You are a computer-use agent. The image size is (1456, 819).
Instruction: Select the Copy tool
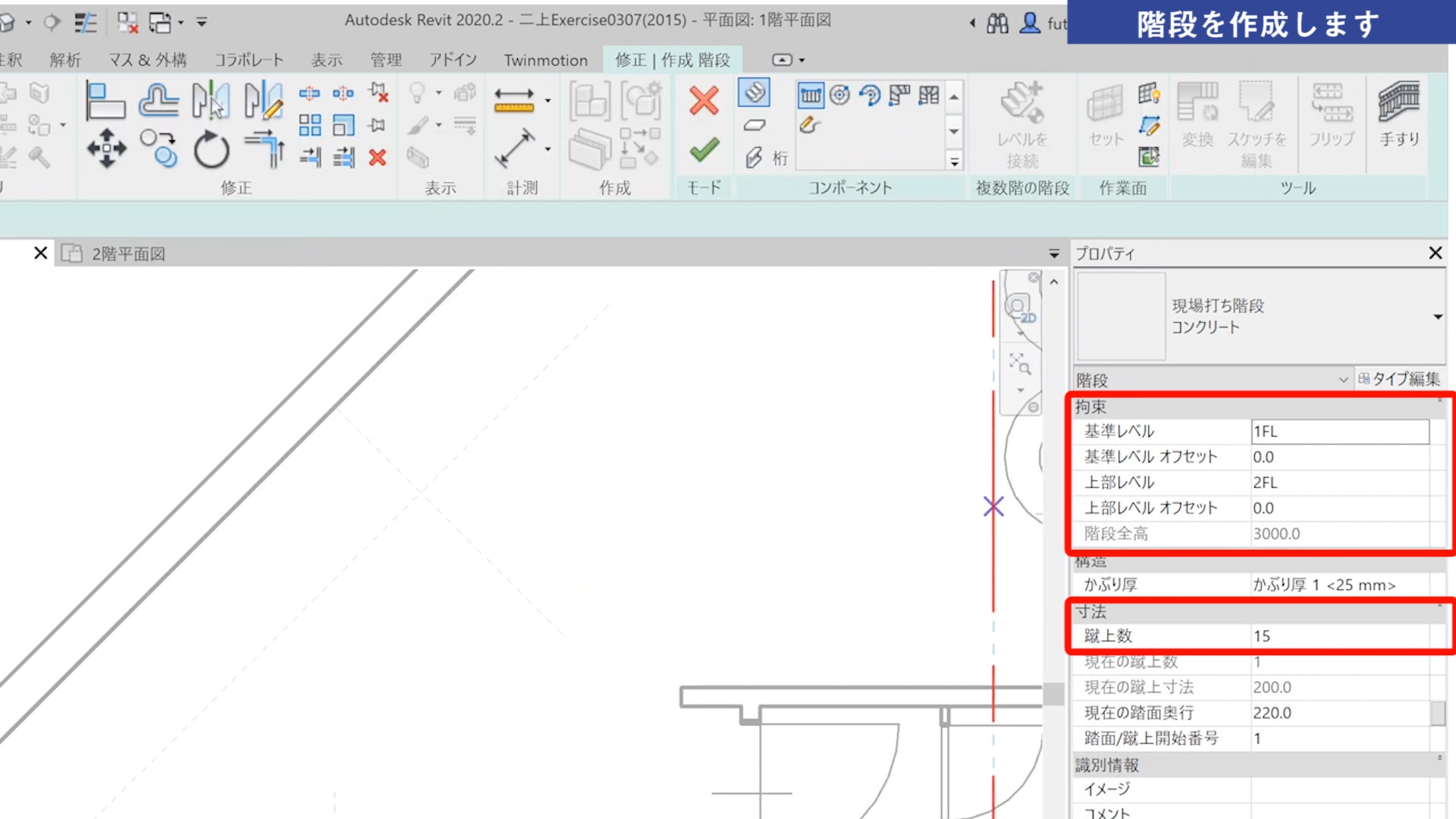pyautogui.click(x=158, y=148)
